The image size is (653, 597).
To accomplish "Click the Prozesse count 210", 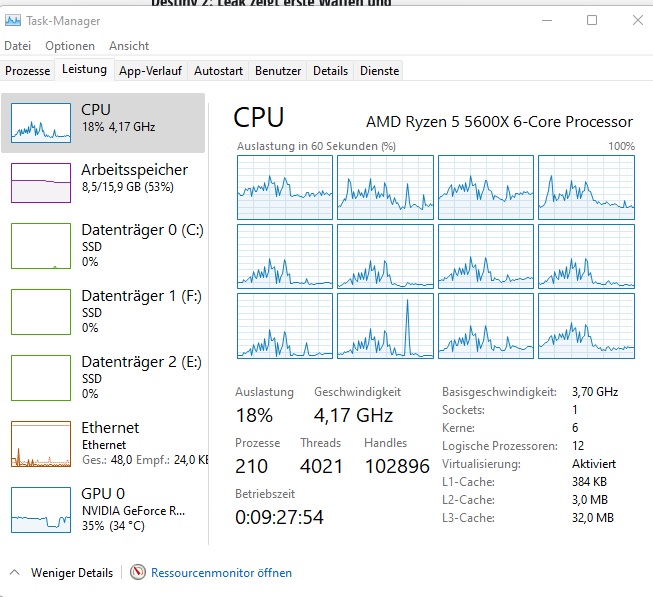I will tap(251, 466).
